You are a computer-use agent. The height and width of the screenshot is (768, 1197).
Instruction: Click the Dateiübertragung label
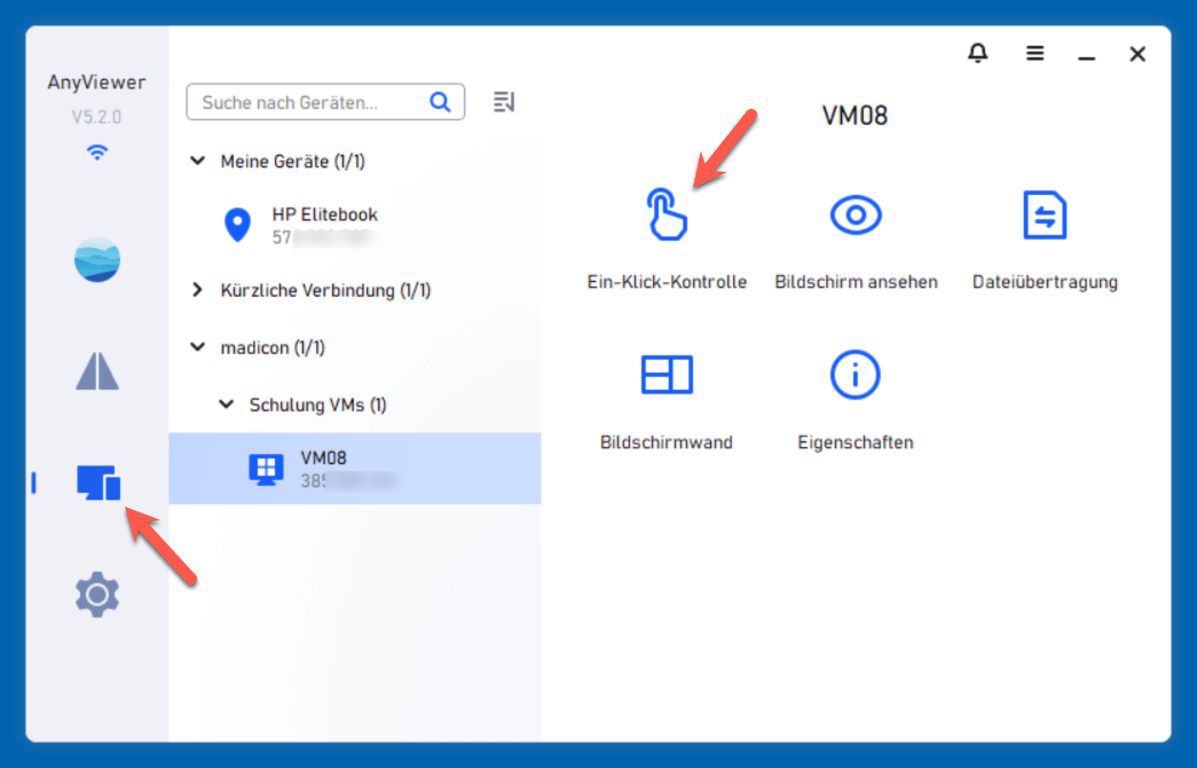pyautogui.click(x=1045, y=282)
